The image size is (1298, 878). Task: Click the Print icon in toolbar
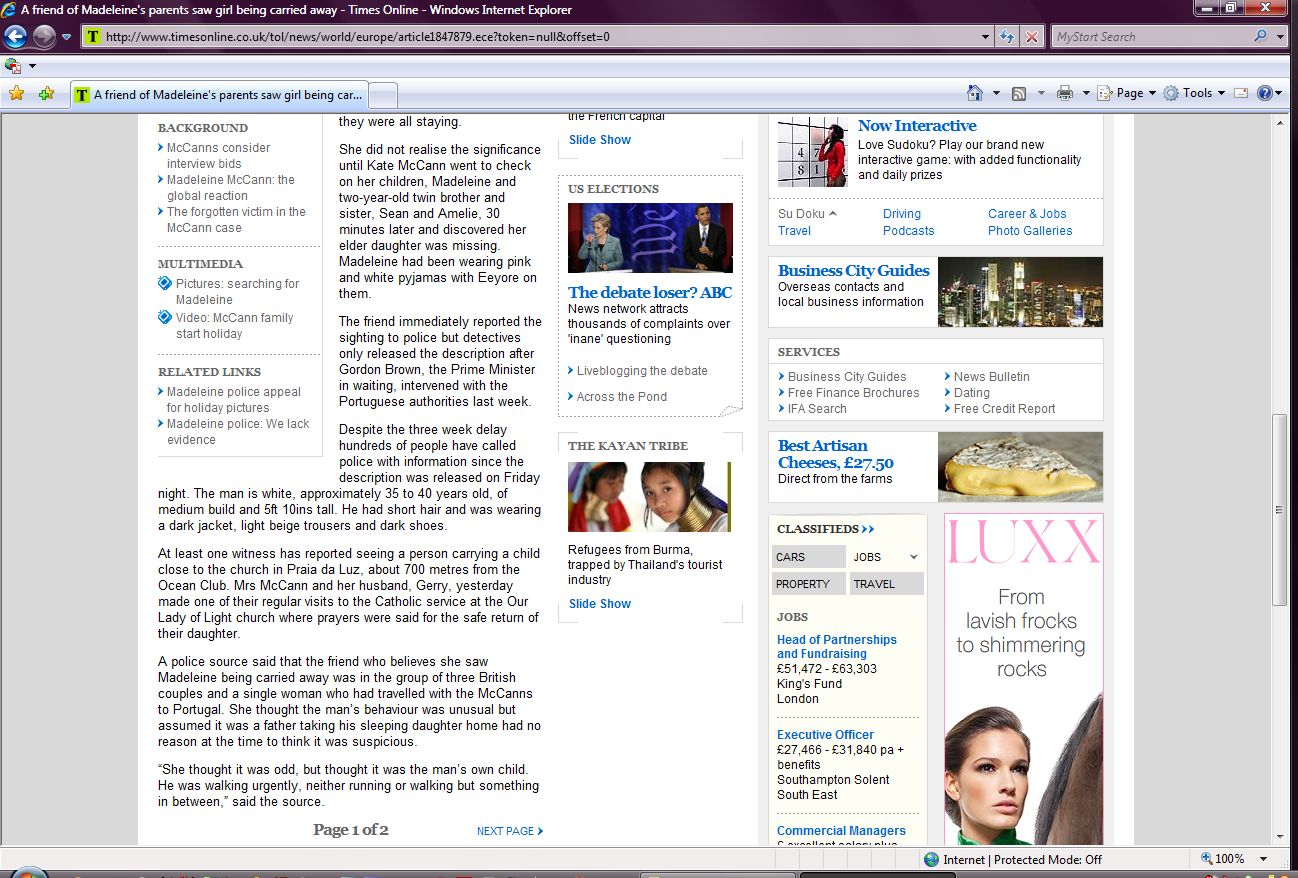pos(1064,93)
